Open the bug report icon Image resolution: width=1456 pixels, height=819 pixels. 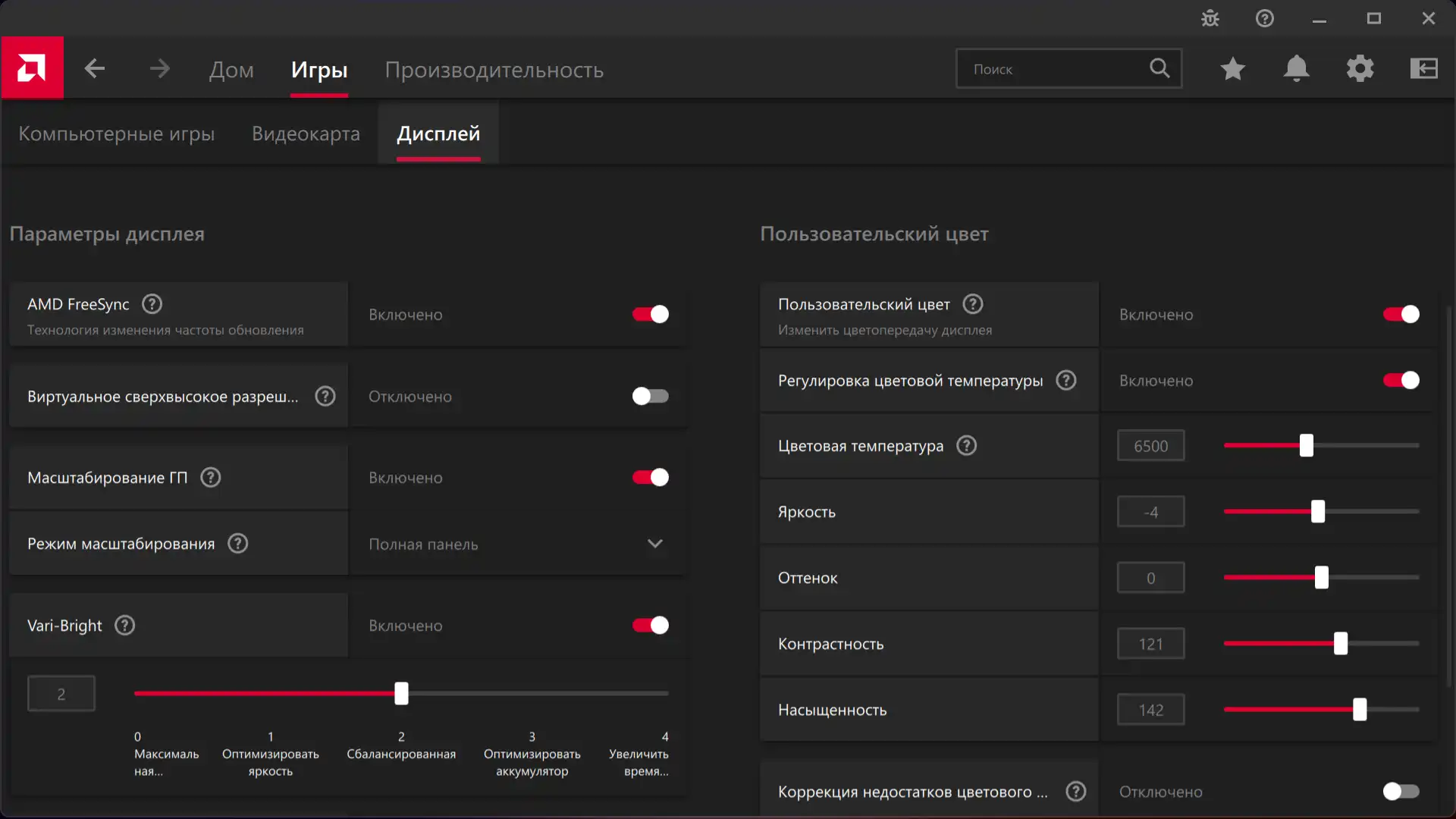pyautogui.click(x=1210, y=18)
